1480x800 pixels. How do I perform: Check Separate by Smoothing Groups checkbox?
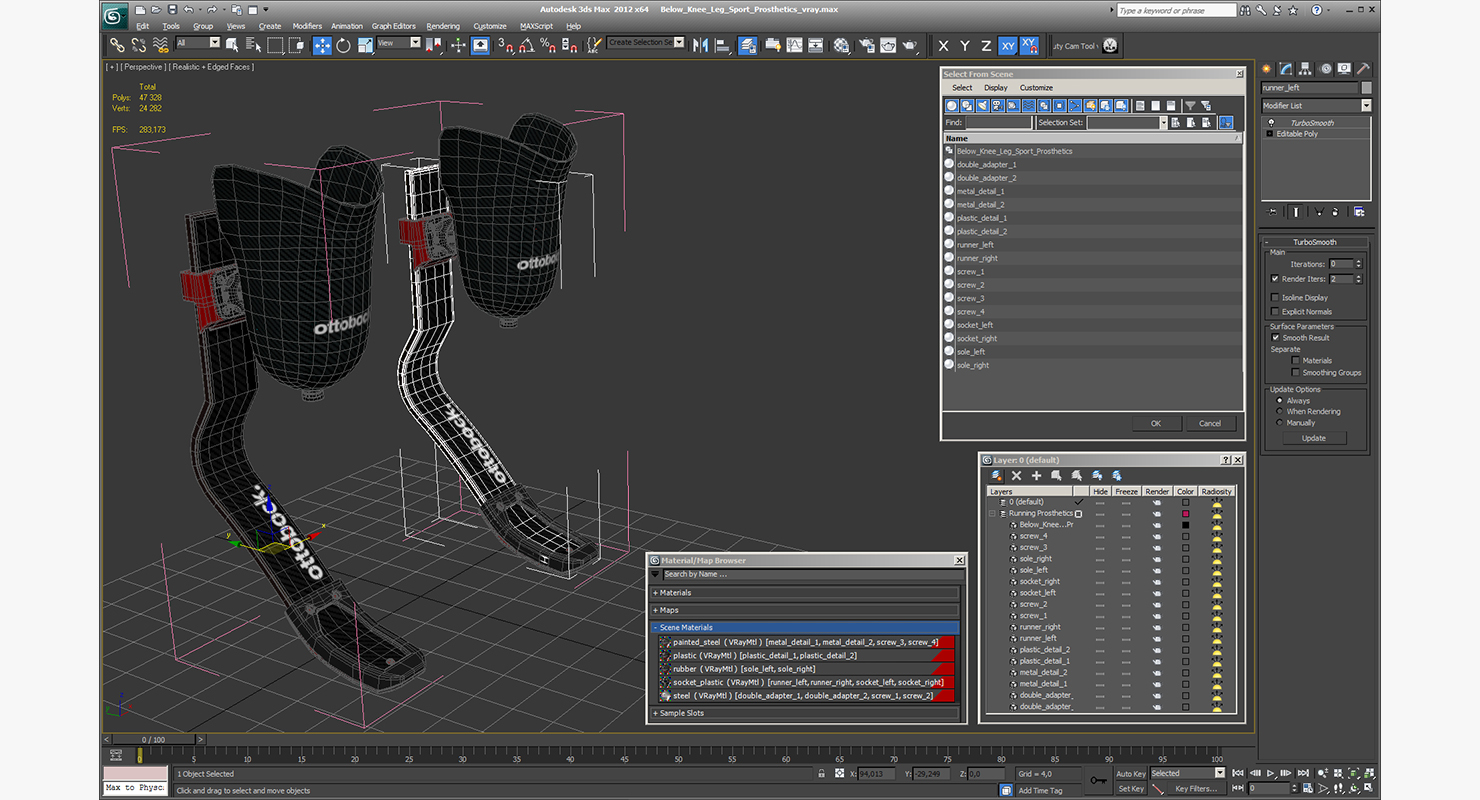[1296, 372]
